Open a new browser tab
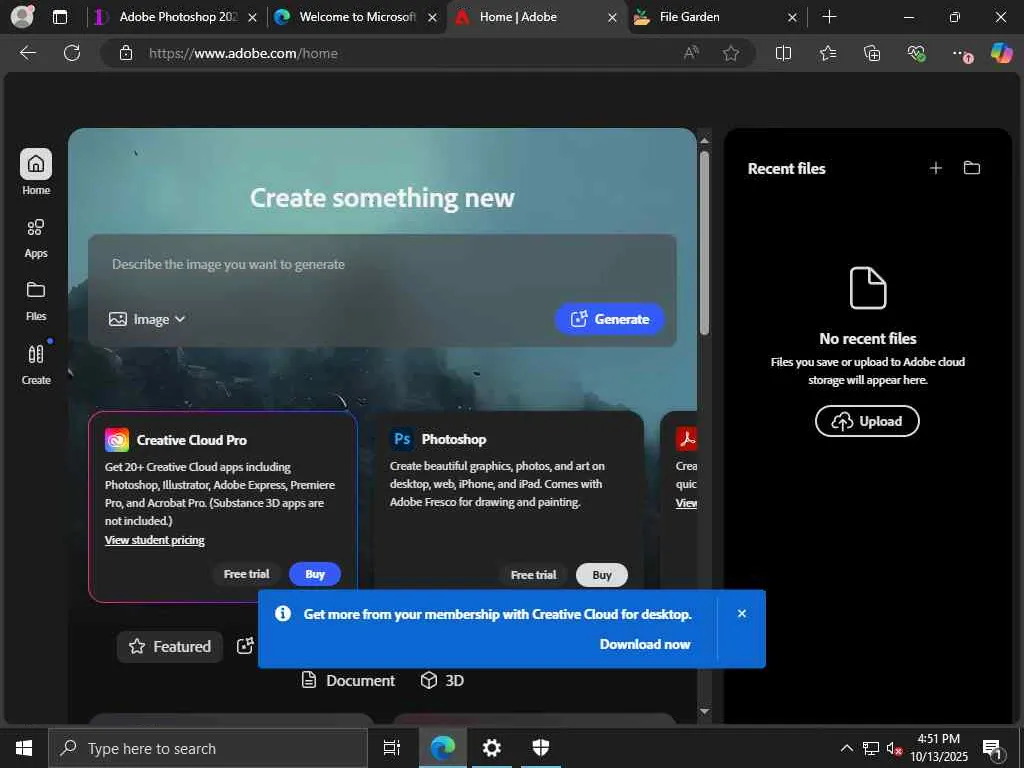Screen dimensions: 1024x768 [829, 16]
